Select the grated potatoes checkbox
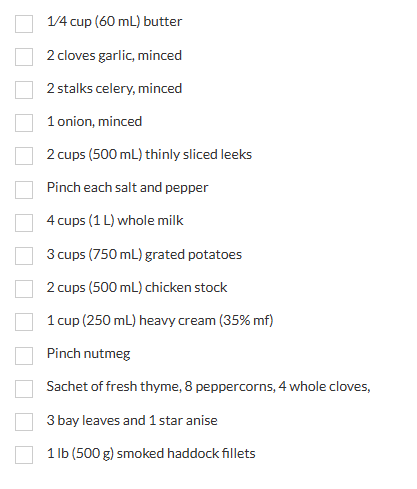Image resolution: width=417 pixels, height=489 pixels. [24, 256]
